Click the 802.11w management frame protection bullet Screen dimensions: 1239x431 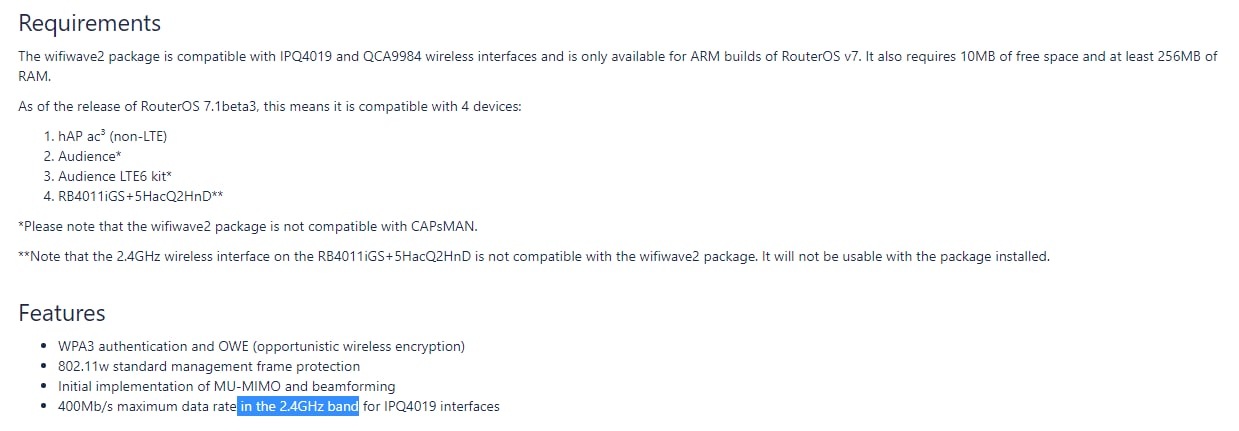pyautogui.click(x=209, y=367)
